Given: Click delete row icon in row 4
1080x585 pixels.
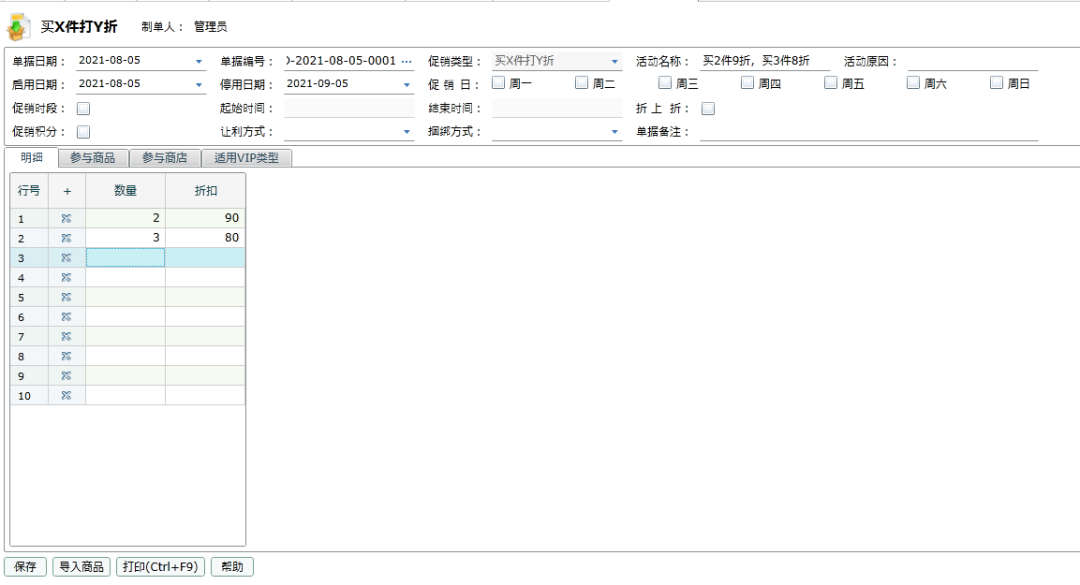Looking at the screenshot, I should click(66, 278).
